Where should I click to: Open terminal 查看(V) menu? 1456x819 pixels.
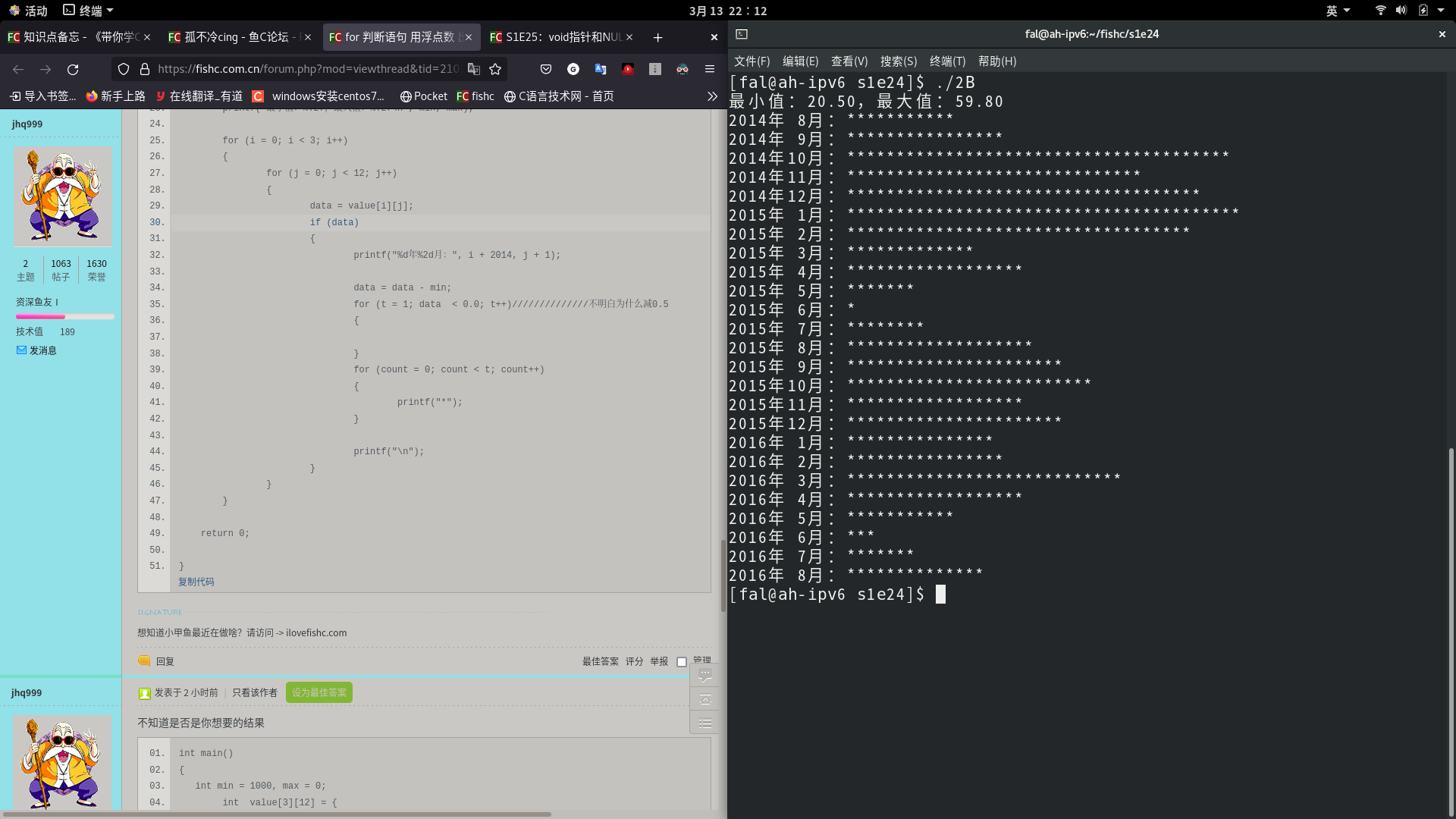pyautogui.click(x=849, y=61)
